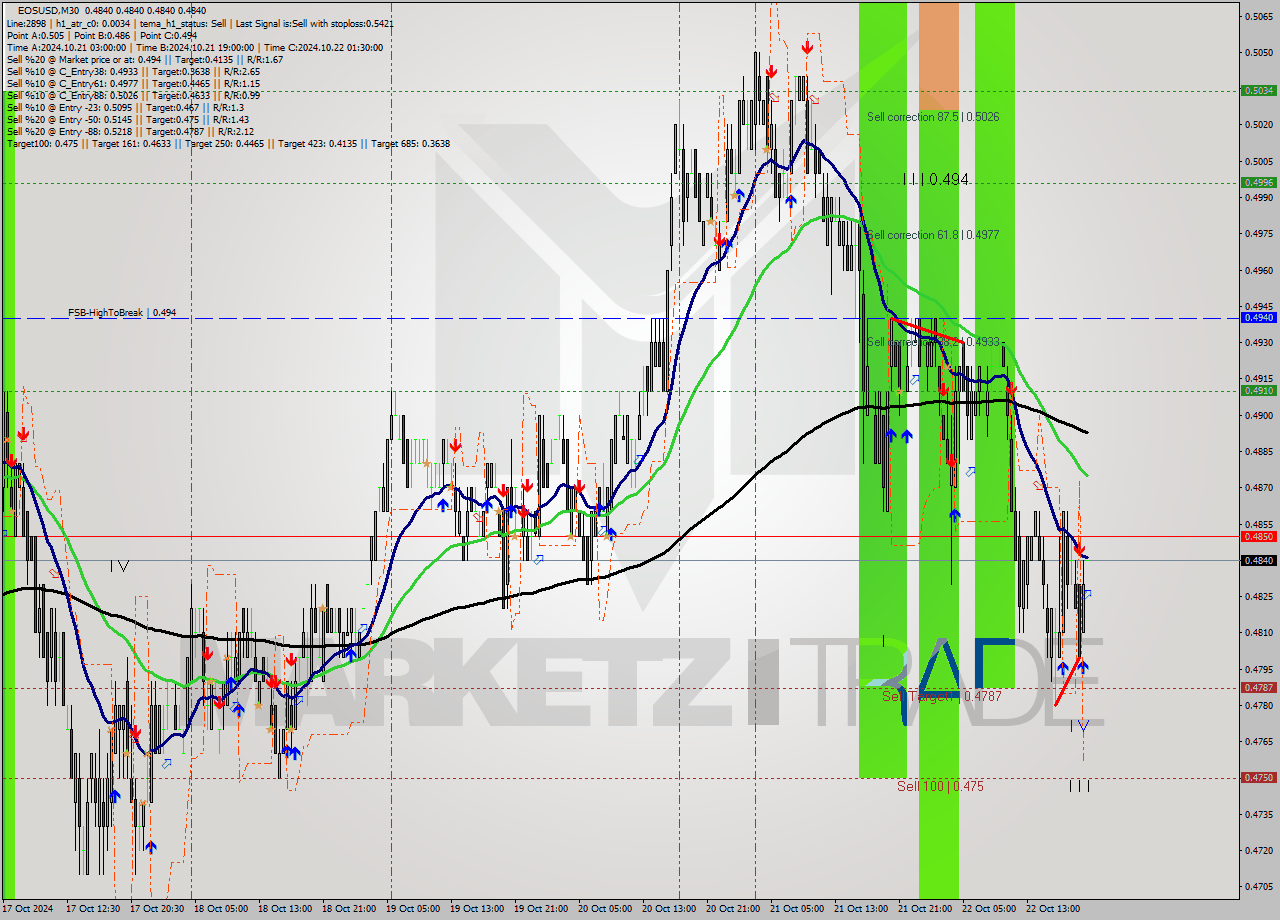Click the blue 0.4940 price tag
Viewport: 1280px width, 920px height.
pyautogui.click(x=1257, y=317)
